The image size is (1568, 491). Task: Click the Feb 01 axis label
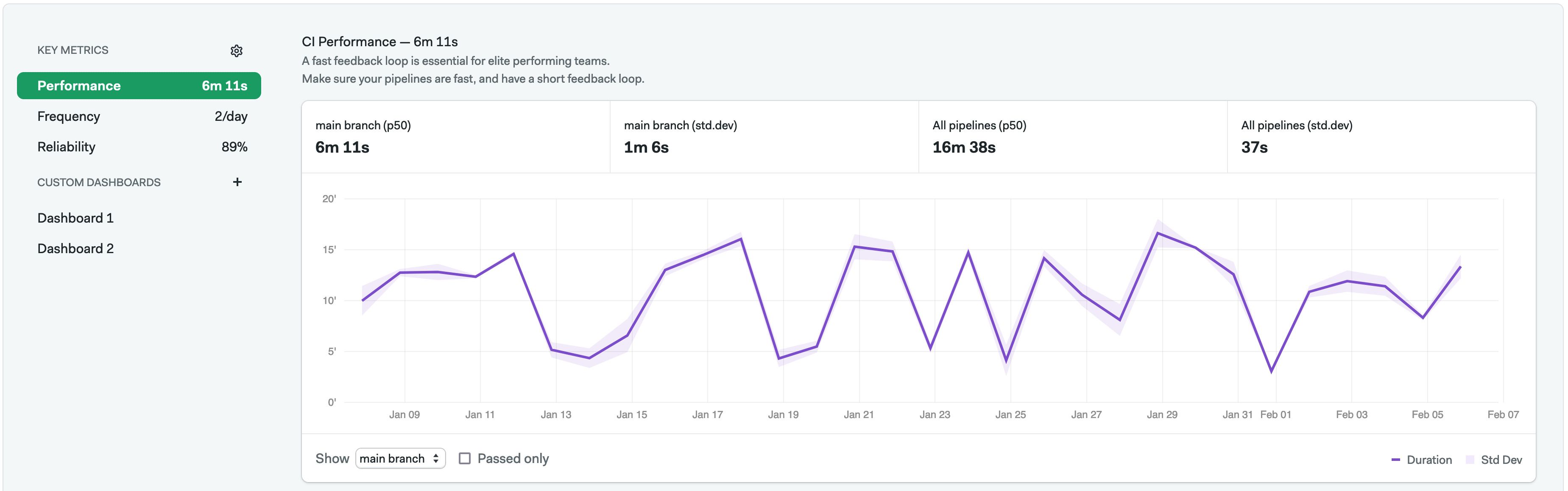point(1275,414)
